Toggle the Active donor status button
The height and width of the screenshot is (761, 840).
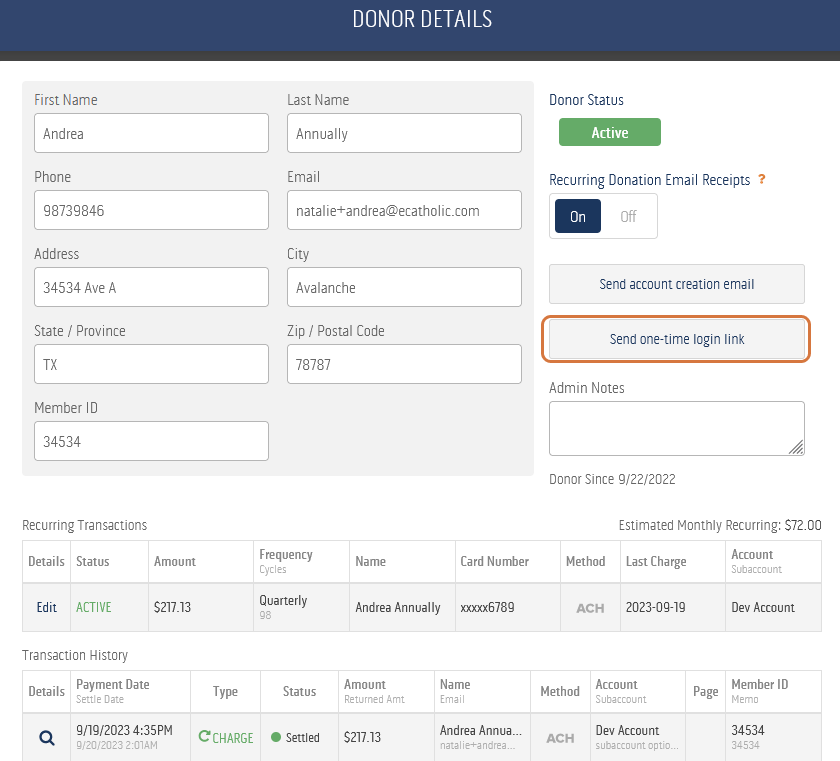(610, 132)
